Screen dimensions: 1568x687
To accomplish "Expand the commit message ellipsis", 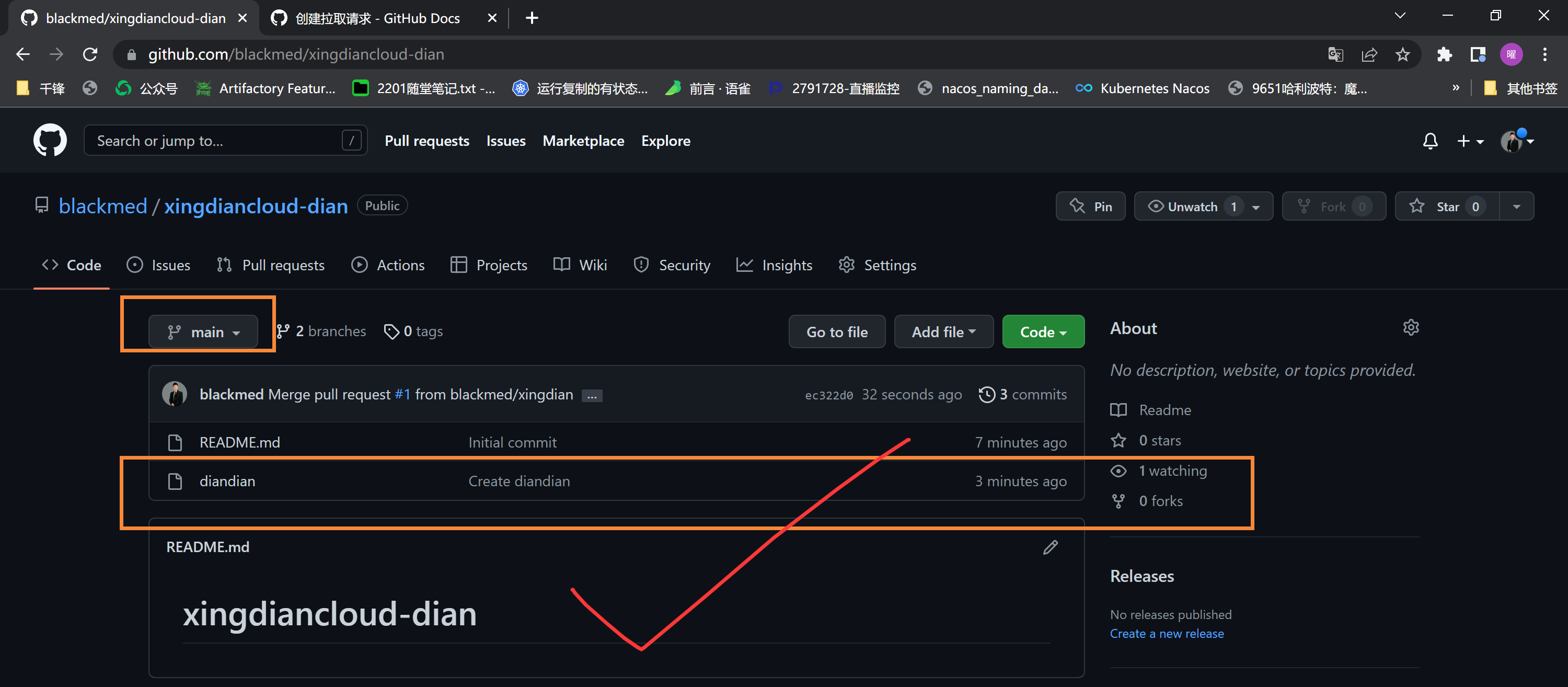I will click(x=592, y=396).
